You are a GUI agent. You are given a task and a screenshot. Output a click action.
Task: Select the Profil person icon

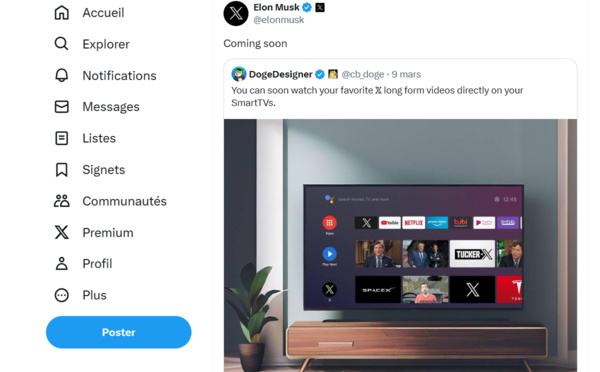coord(62,264)
